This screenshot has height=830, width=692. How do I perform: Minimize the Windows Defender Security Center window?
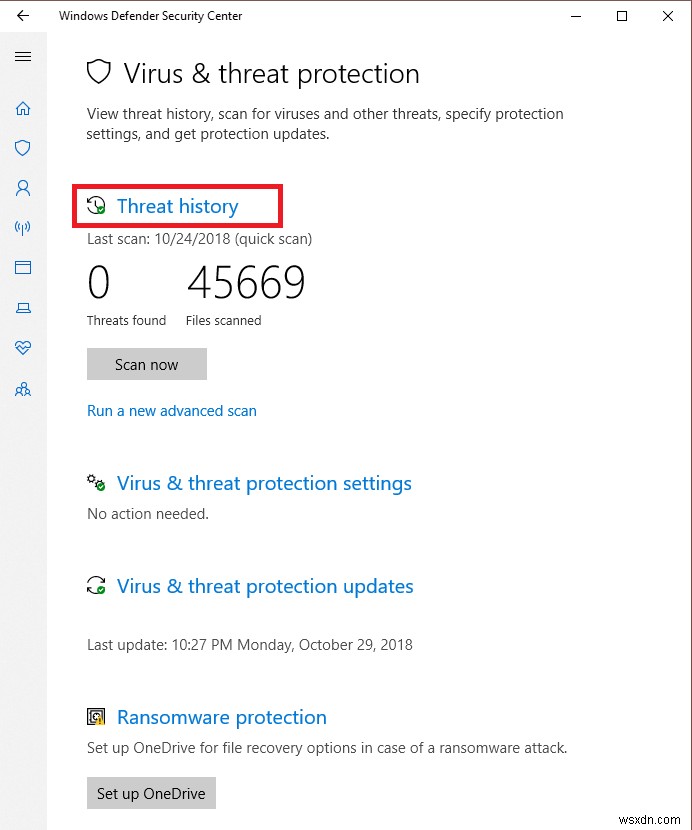(576, 16)
